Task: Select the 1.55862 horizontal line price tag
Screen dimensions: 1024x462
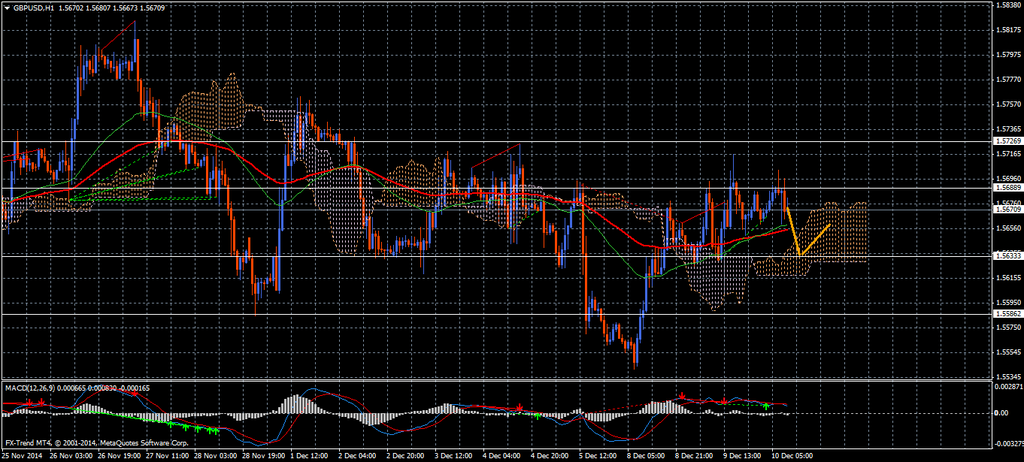Action: (1007, 314)
